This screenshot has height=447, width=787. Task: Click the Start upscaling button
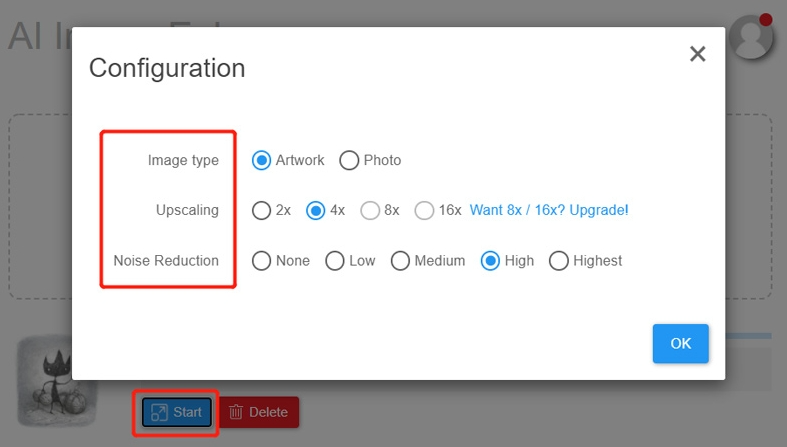(x=177, y=412)
